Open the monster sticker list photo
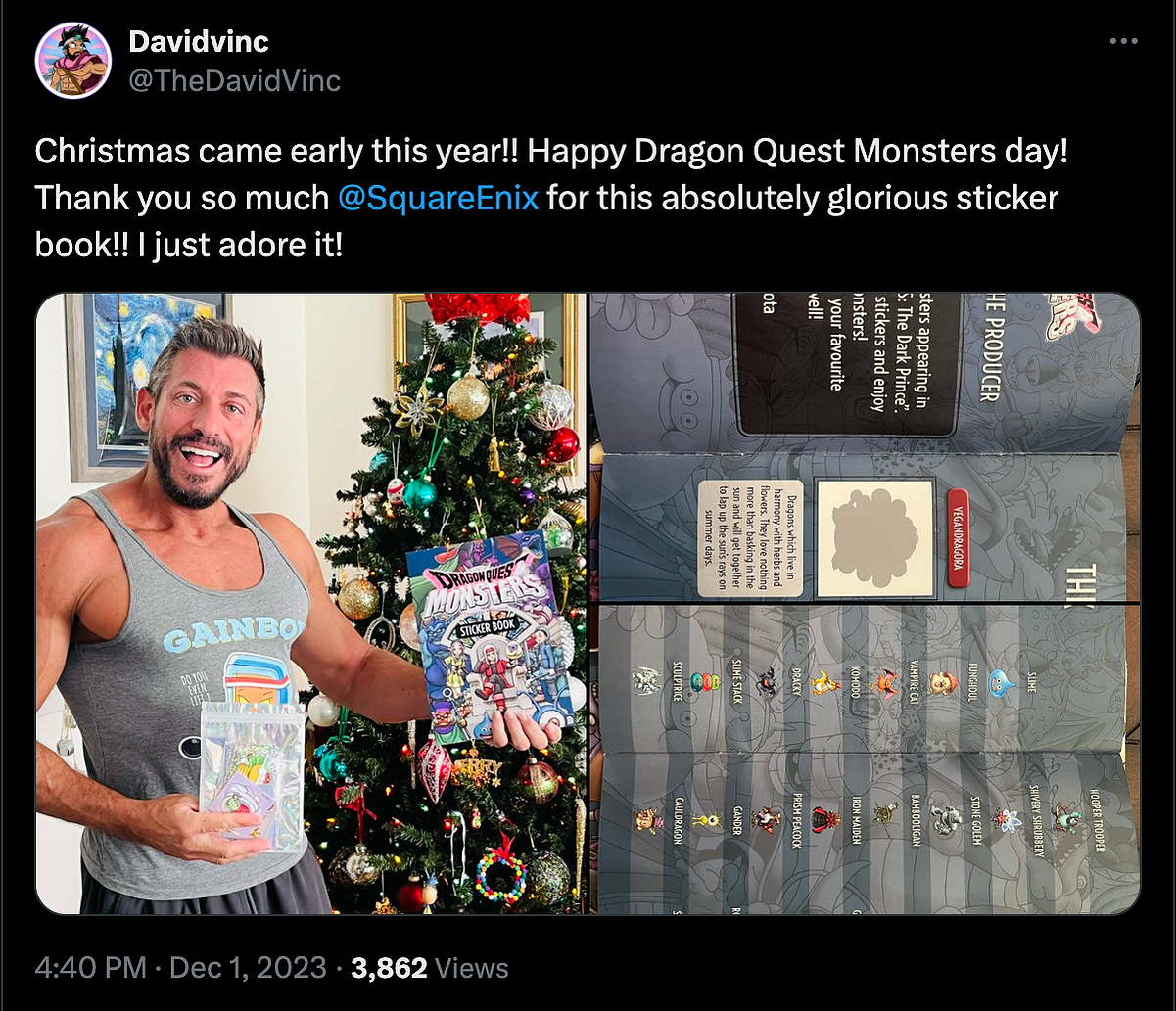This screenshot has width=1176, height=1011. tap(866, 760)
